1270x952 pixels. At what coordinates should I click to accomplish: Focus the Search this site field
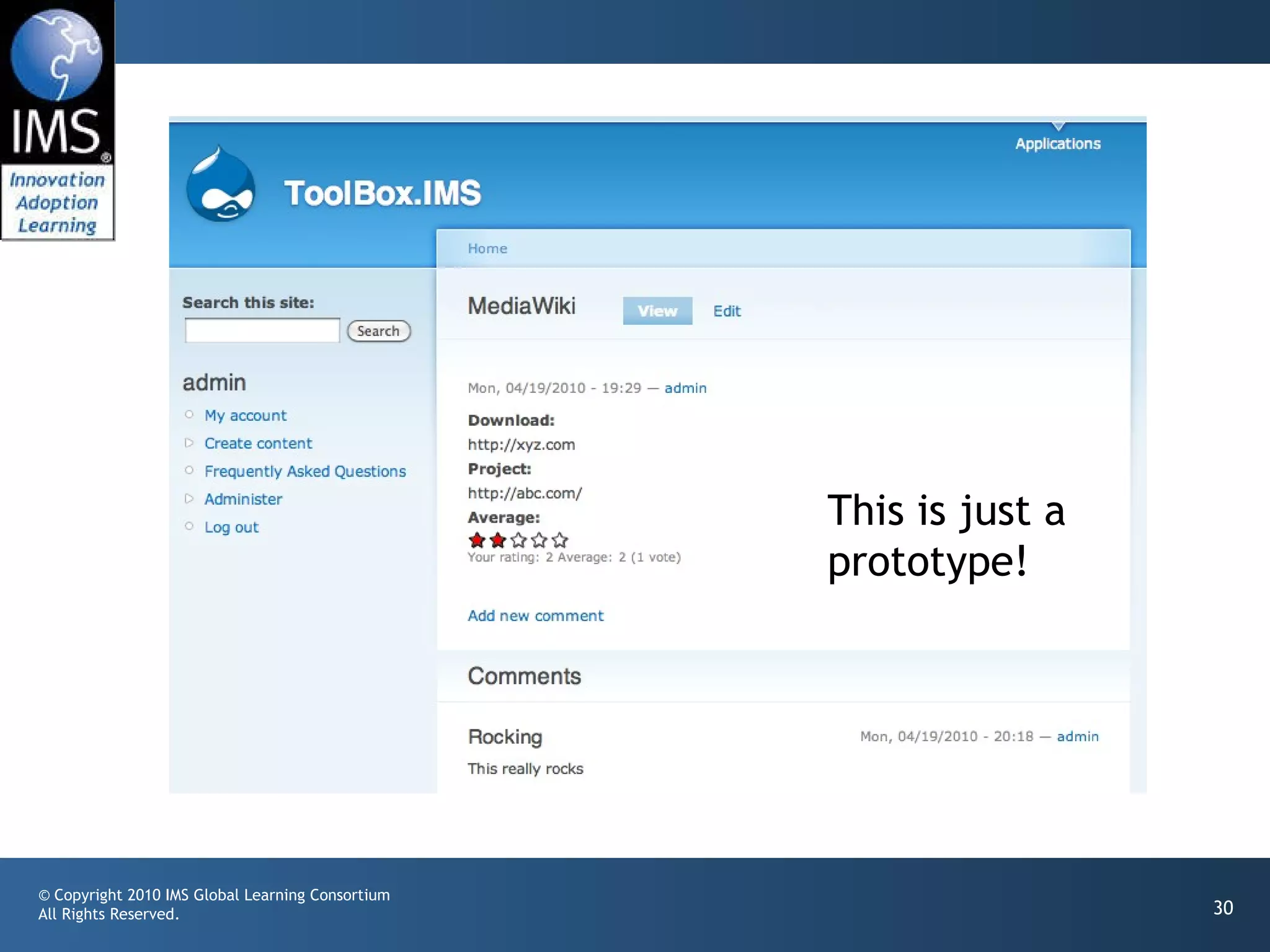[x=262, y=330]
